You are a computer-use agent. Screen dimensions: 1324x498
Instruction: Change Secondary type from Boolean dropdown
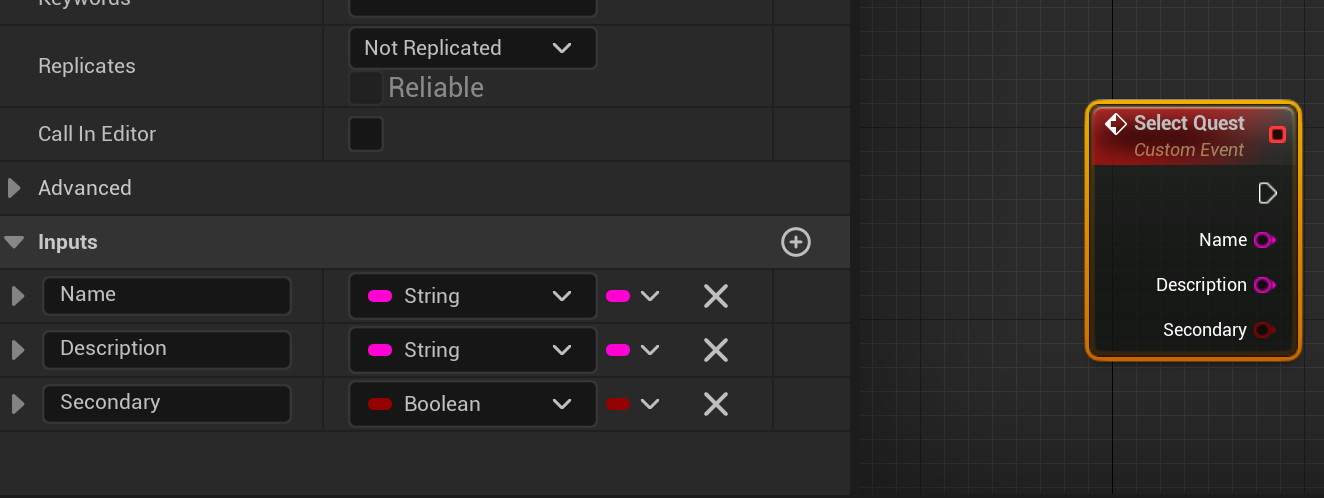(473, 404)
